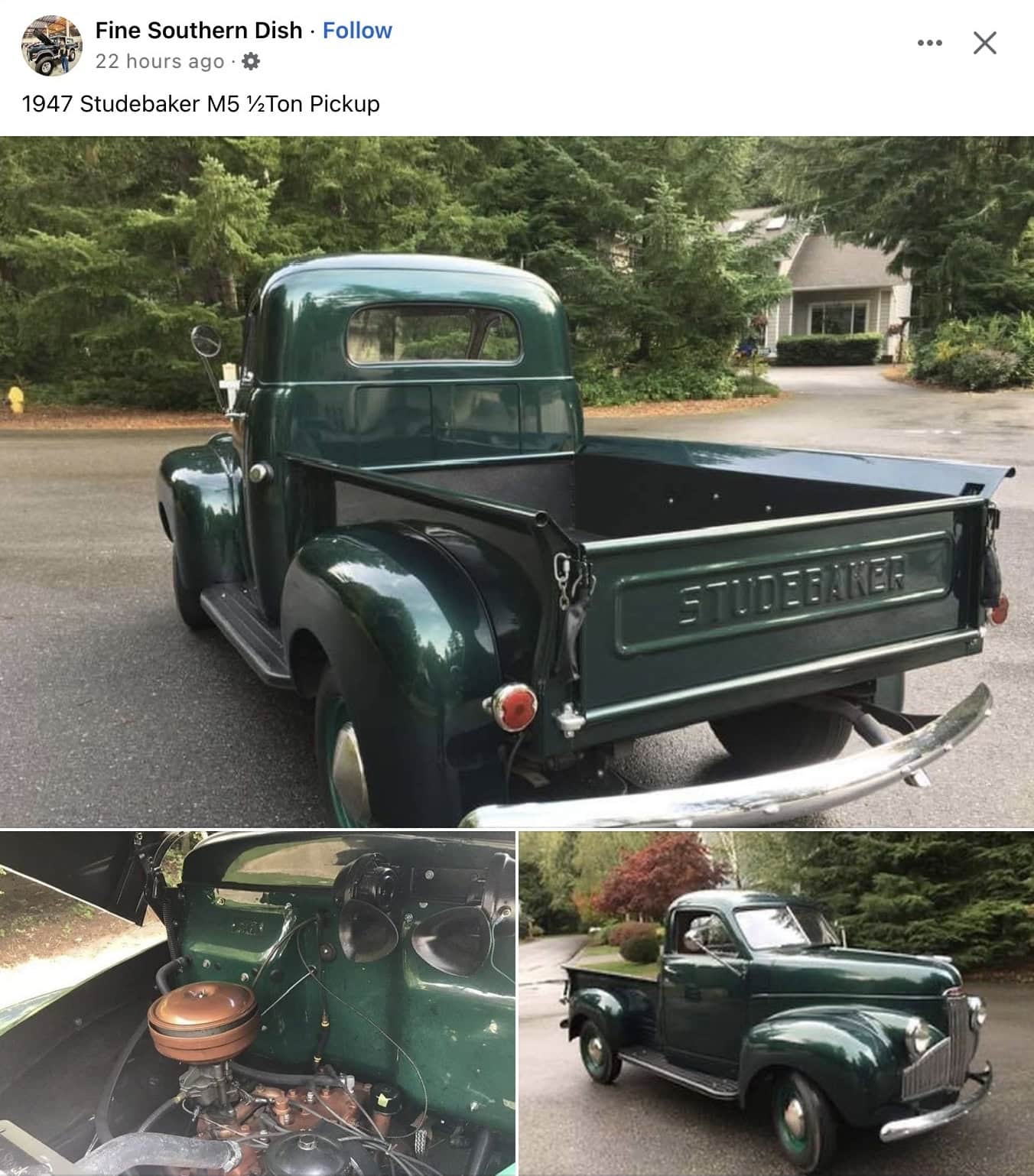The image size is (1034, 1176).
Task: Open Fine Southern Dish profile picture
Action: click(x=51, y=46)
